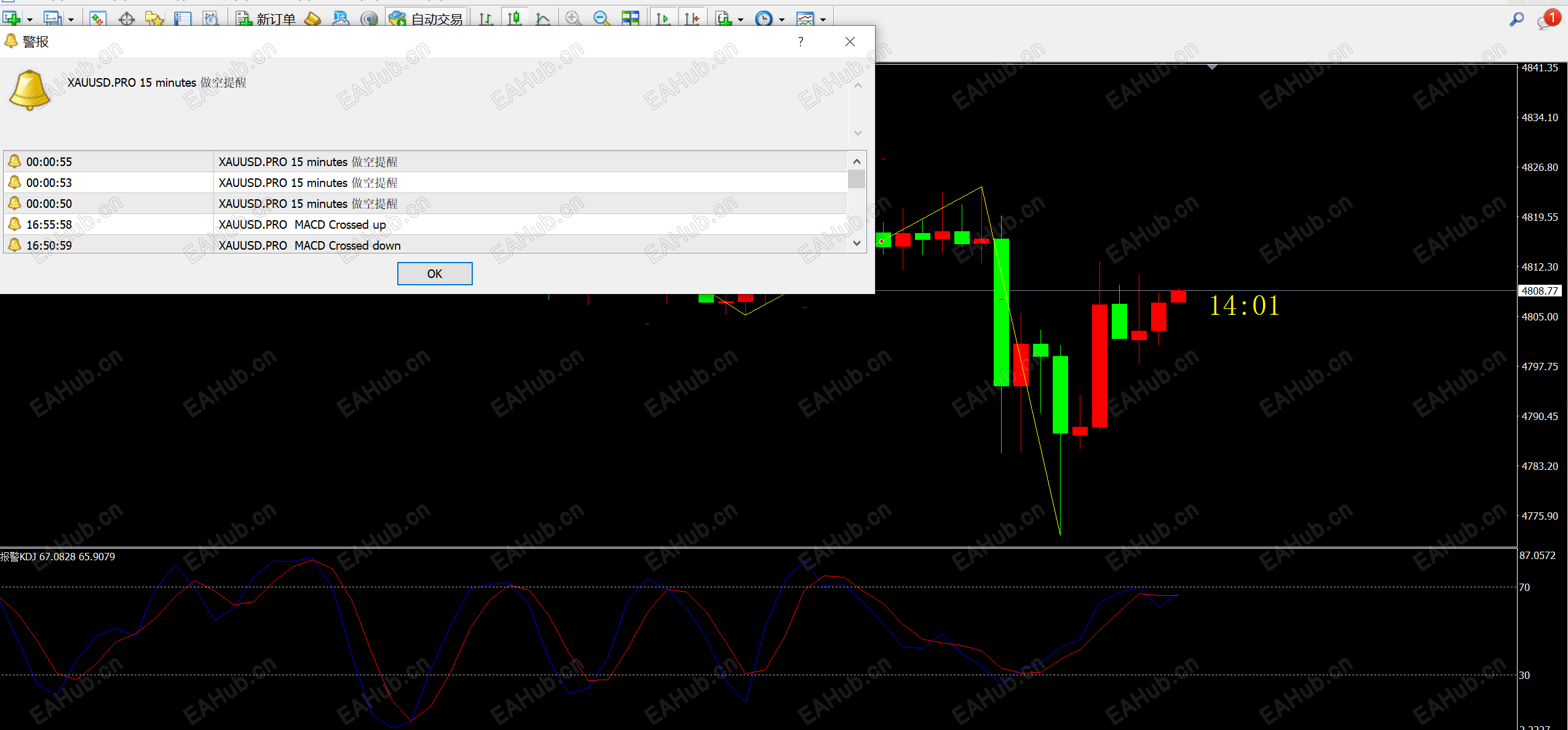
Task: Switch chart to bar chart view
Action: 486,19
